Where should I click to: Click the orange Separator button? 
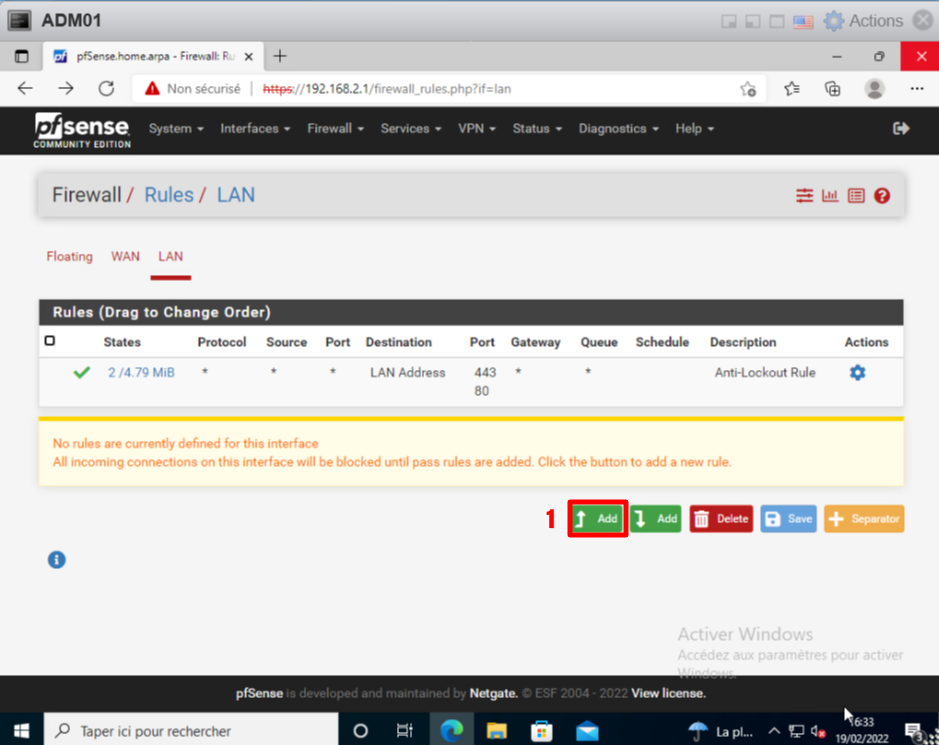[x=864, y=519]
